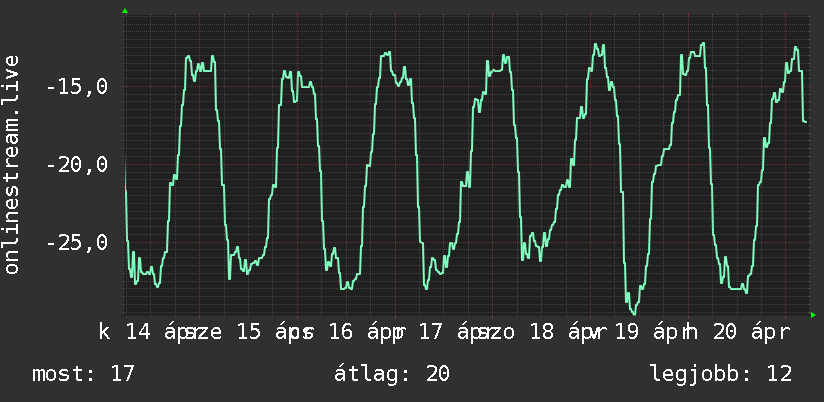Click the 'cs 16 ápr' date label

[x=348, y=332]
